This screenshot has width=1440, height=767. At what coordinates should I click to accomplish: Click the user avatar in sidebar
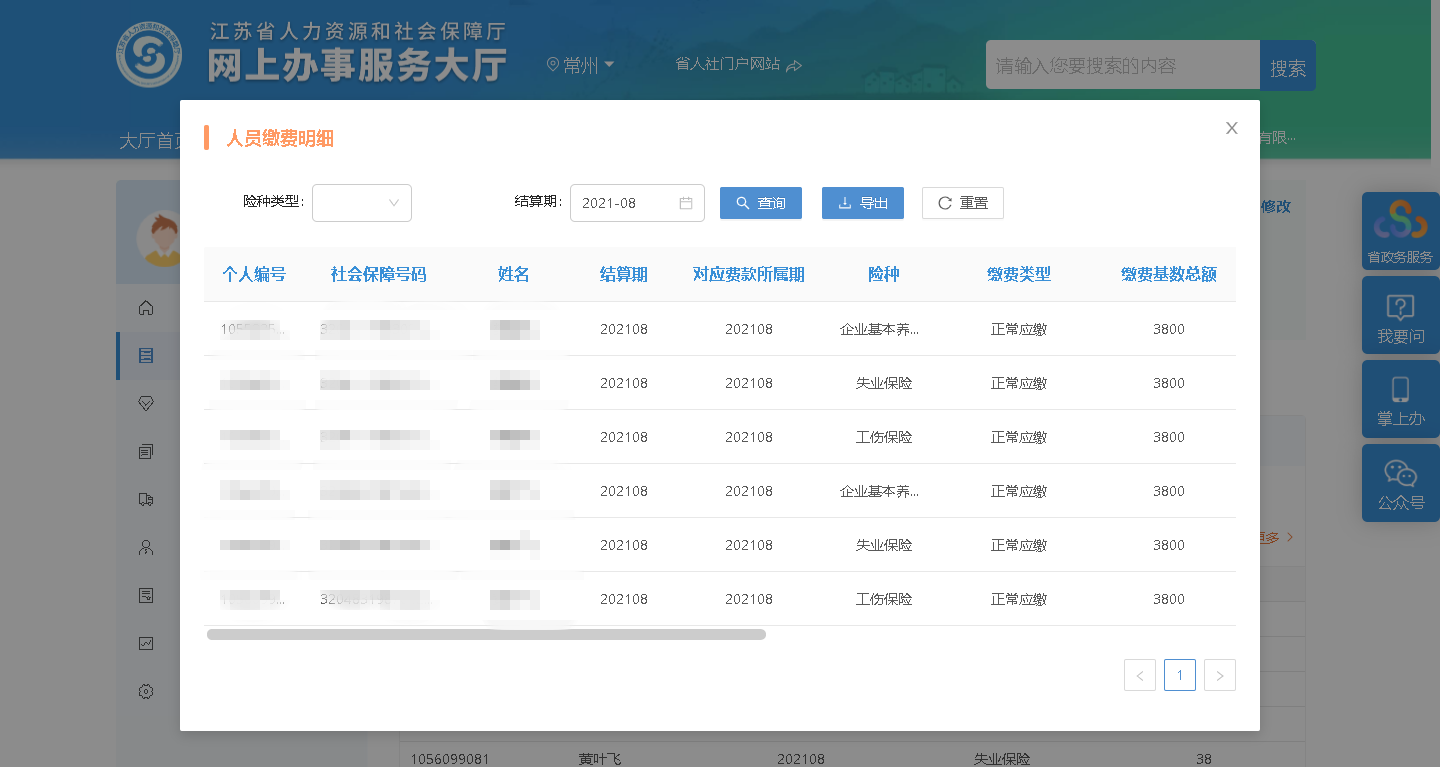click(x=160, y=237)
